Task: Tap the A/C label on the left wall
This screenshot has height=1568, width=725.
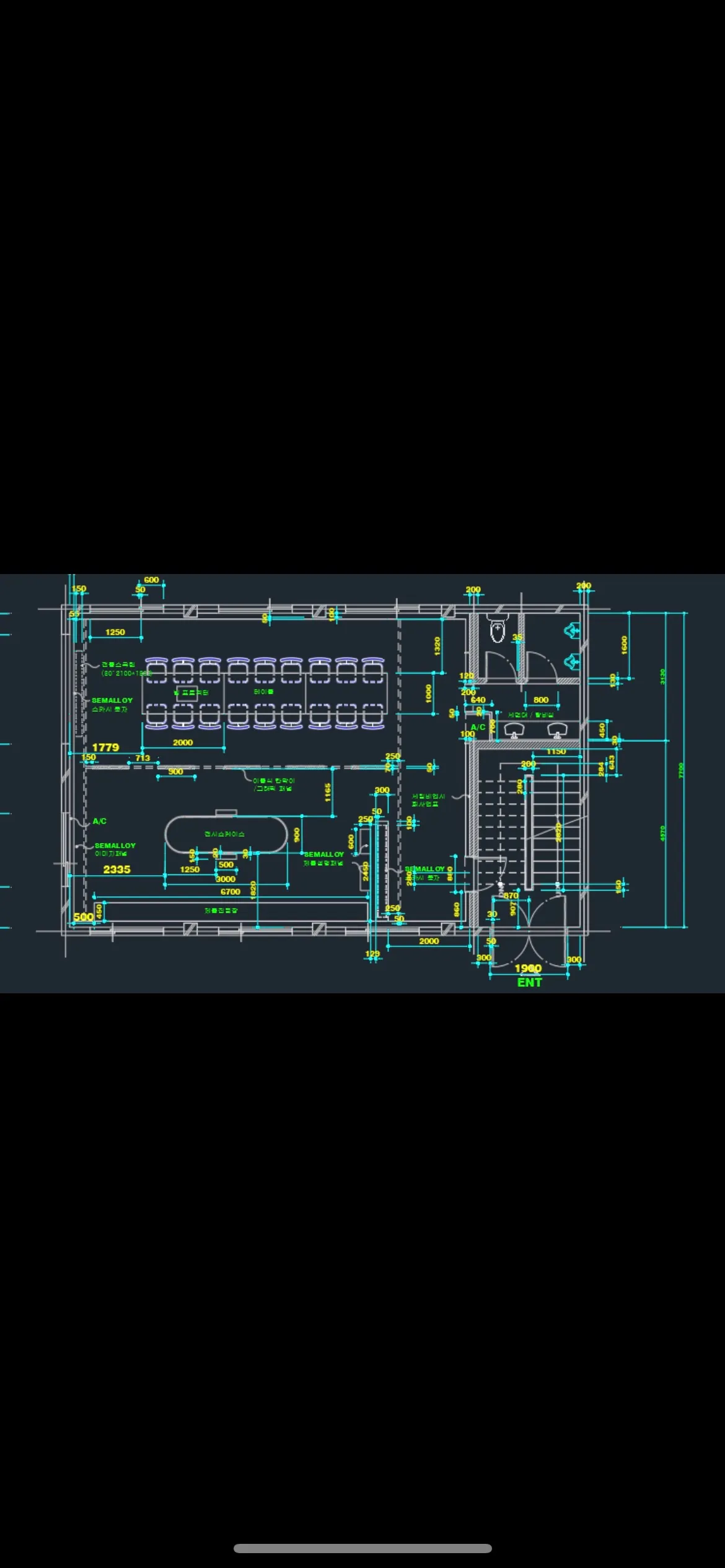Action: click(99, 821)
